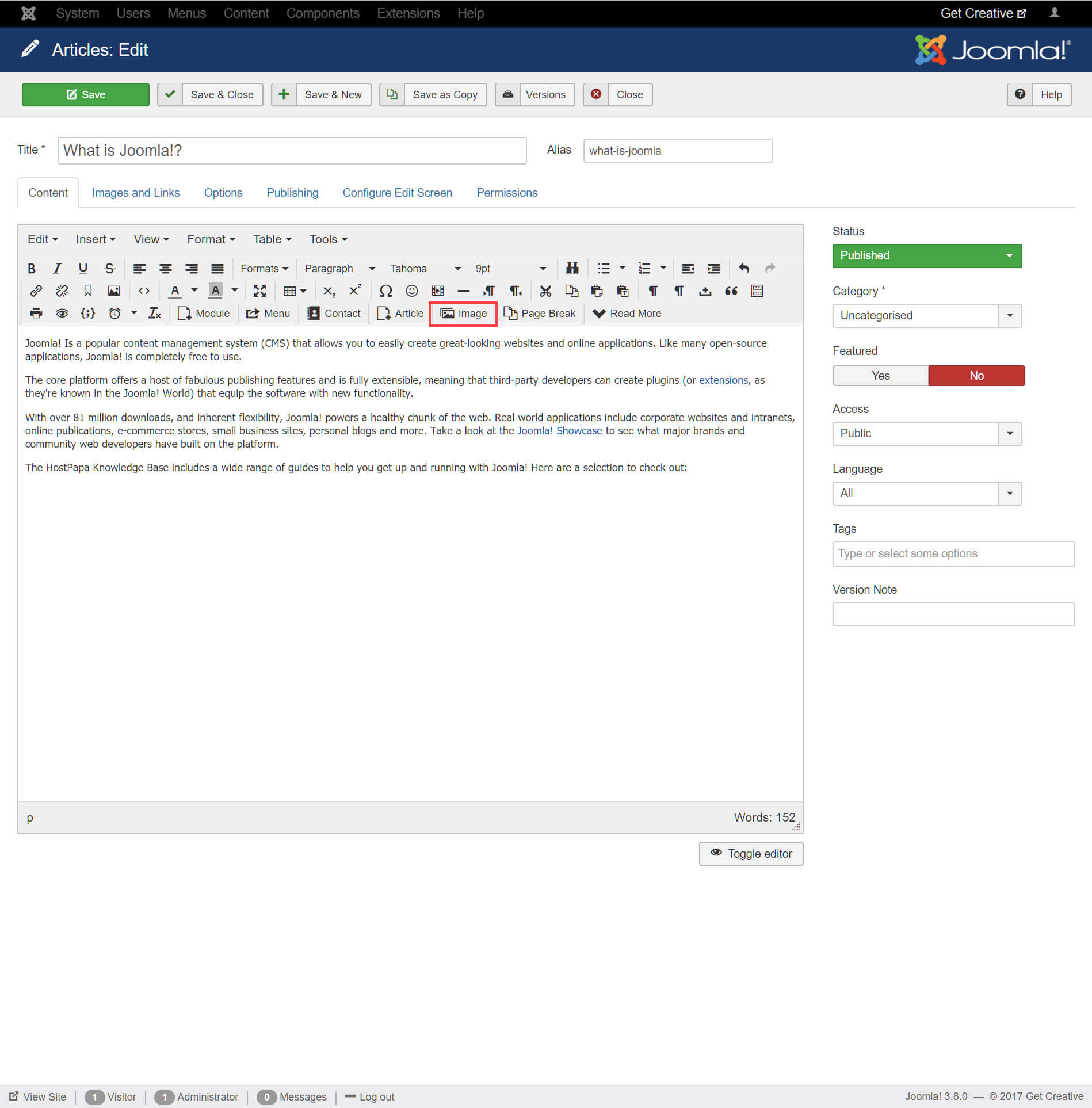Insert special character omega icon
1092x1108 pixels.
click(385, 291)
